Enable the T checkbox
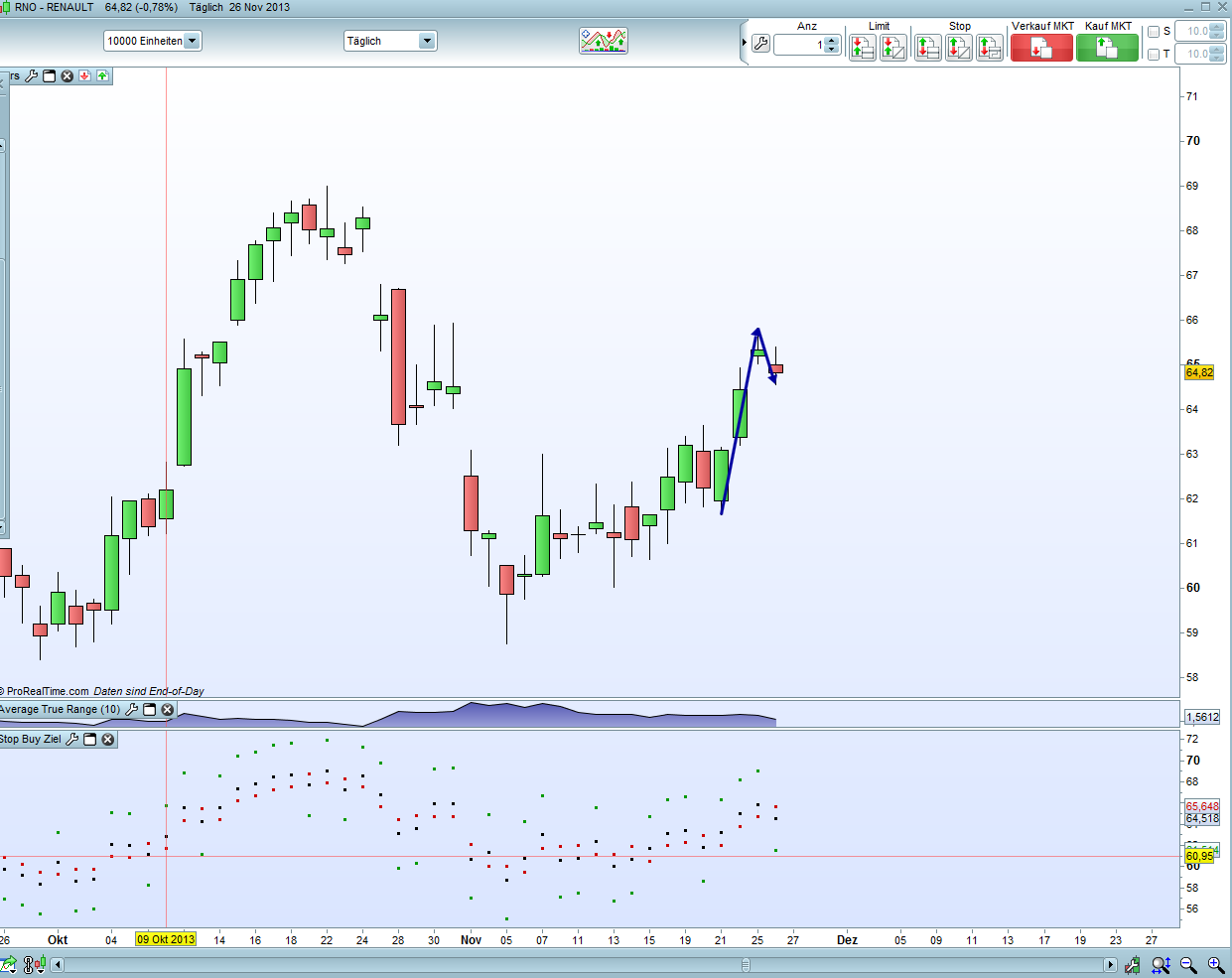 (x=1154, y=55)
